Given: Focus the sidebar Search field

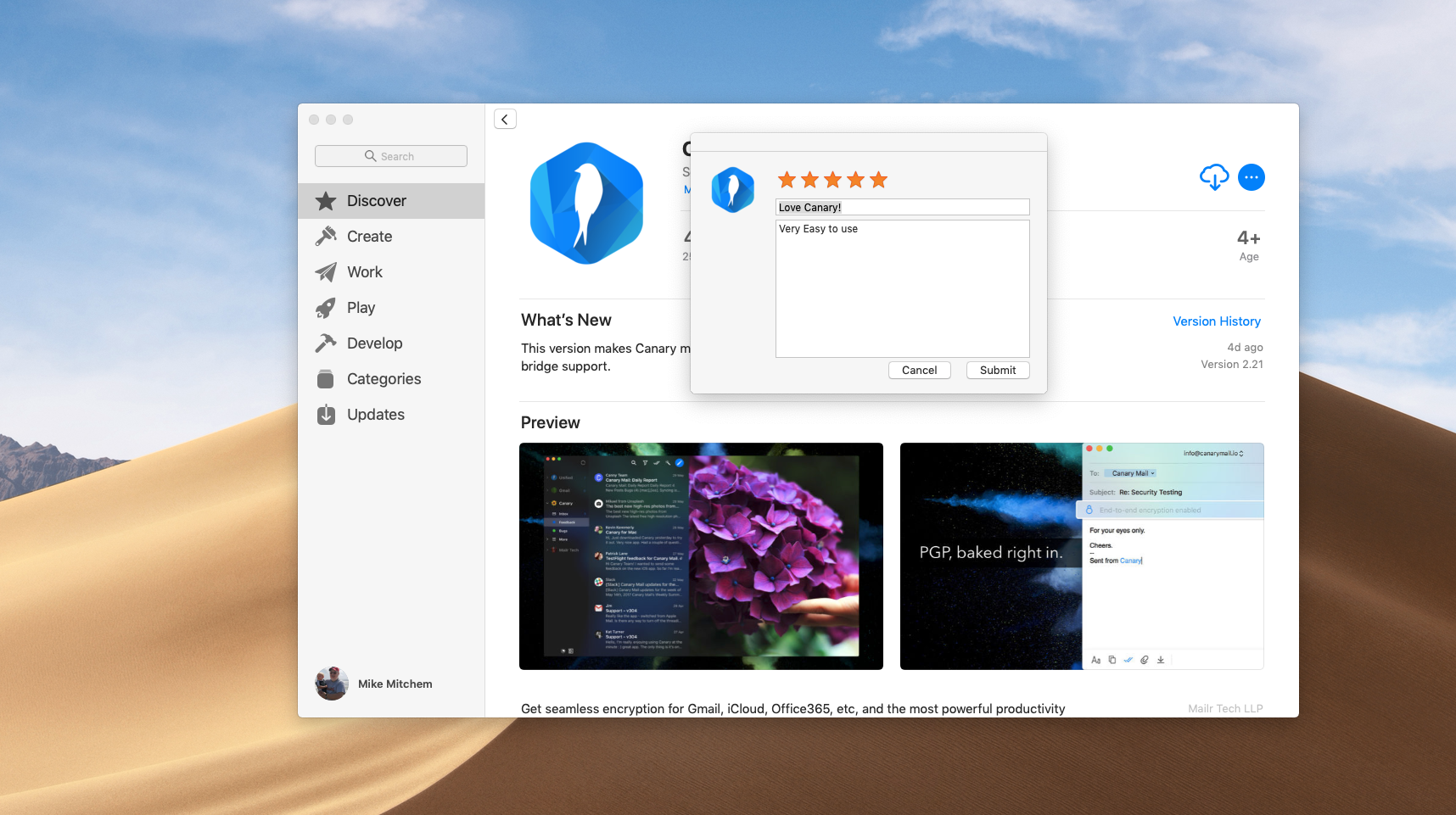Looking at the screenshot, I should click(391, 156).
